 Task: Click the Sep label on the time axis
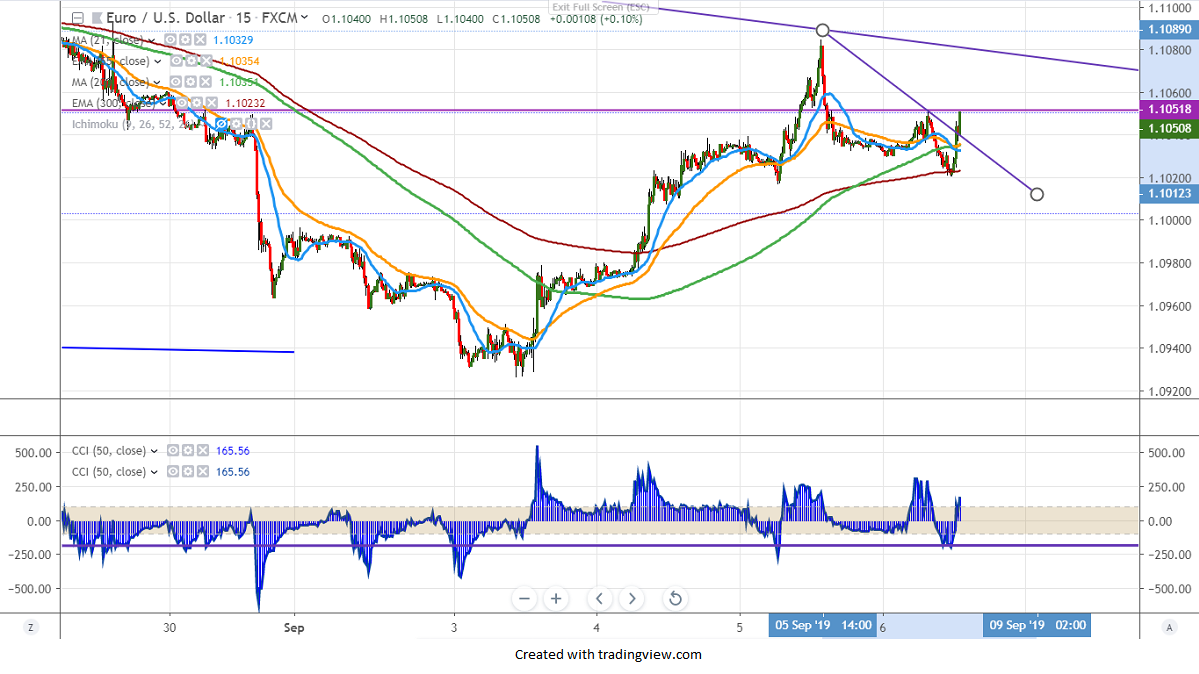point(294,628)
